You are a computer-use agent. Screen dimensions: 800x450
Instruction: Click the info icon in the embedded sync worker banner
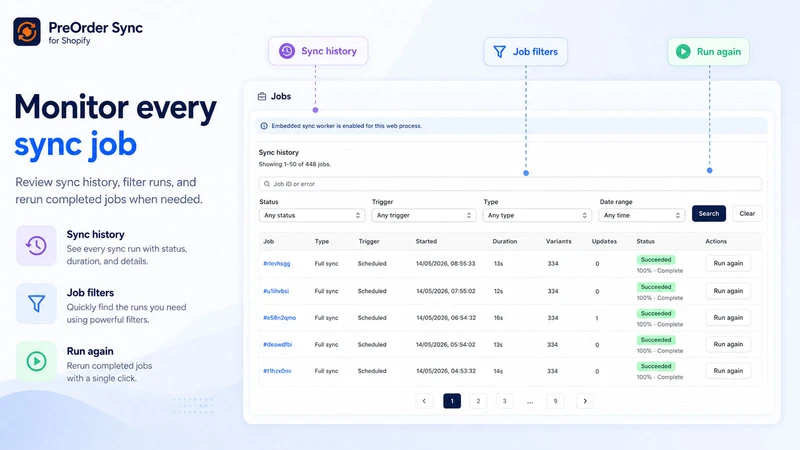264,126
